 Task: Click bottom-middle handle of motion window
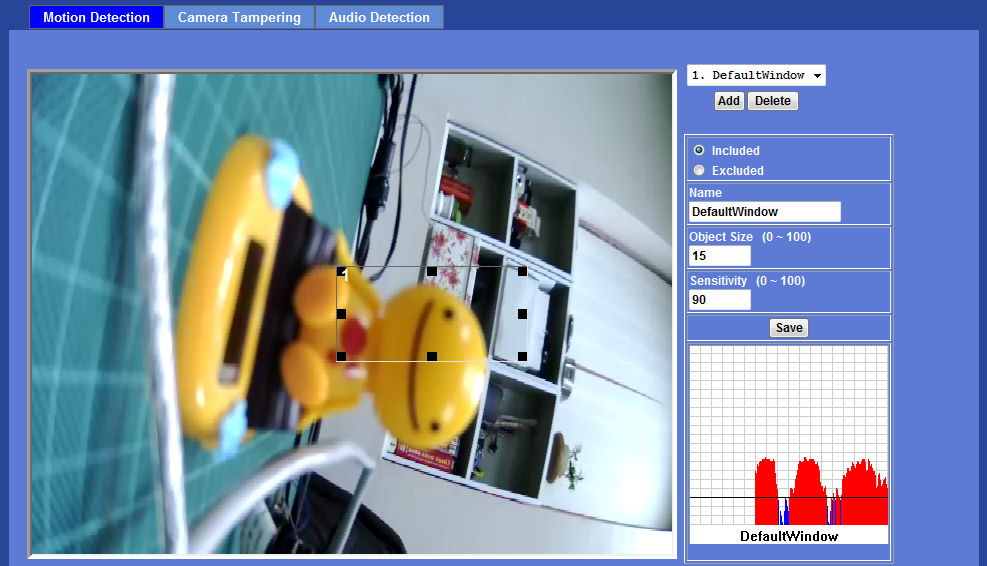click(x=432, y=356)
